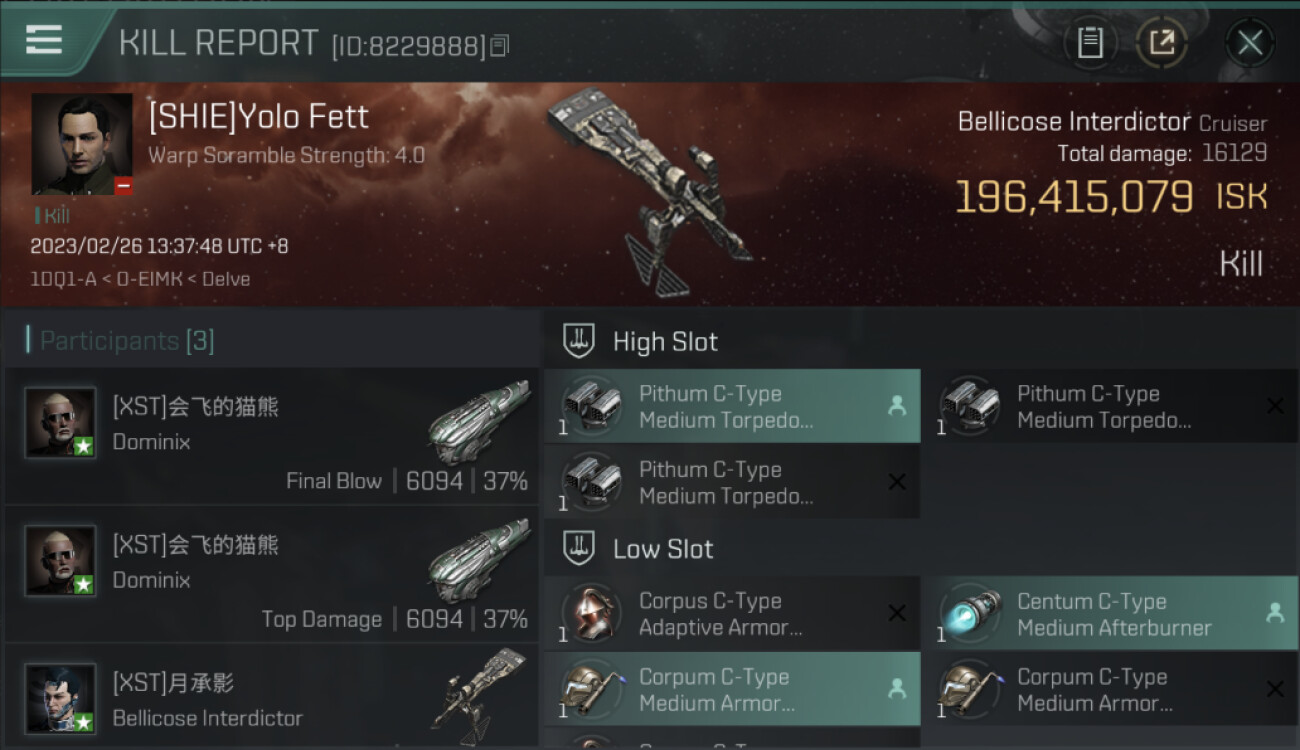
Task: Click the Low Slot shield icon
Action: tap(579, 548)
